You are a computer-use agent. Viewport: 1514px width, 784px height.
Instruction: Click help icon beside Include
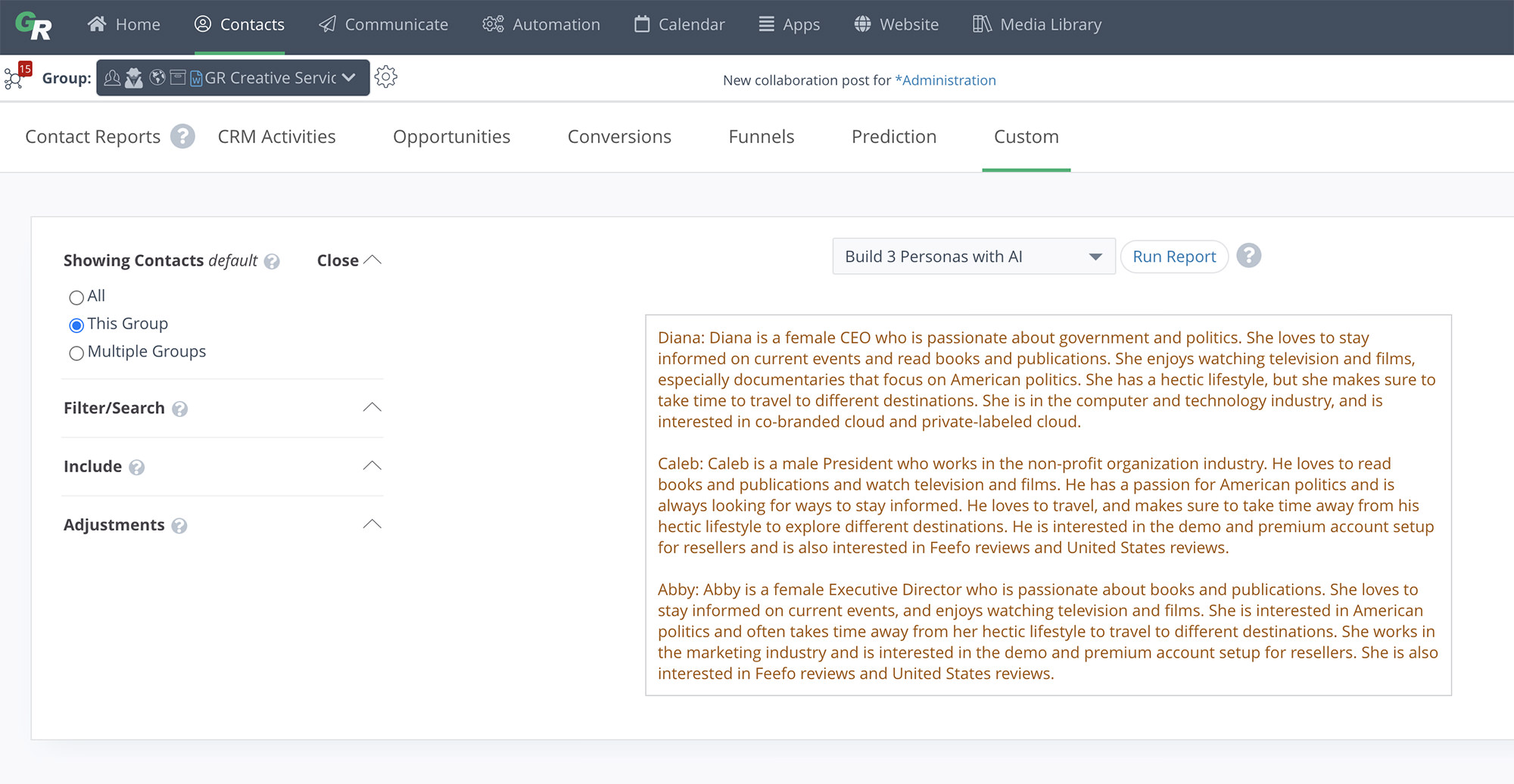136,468
